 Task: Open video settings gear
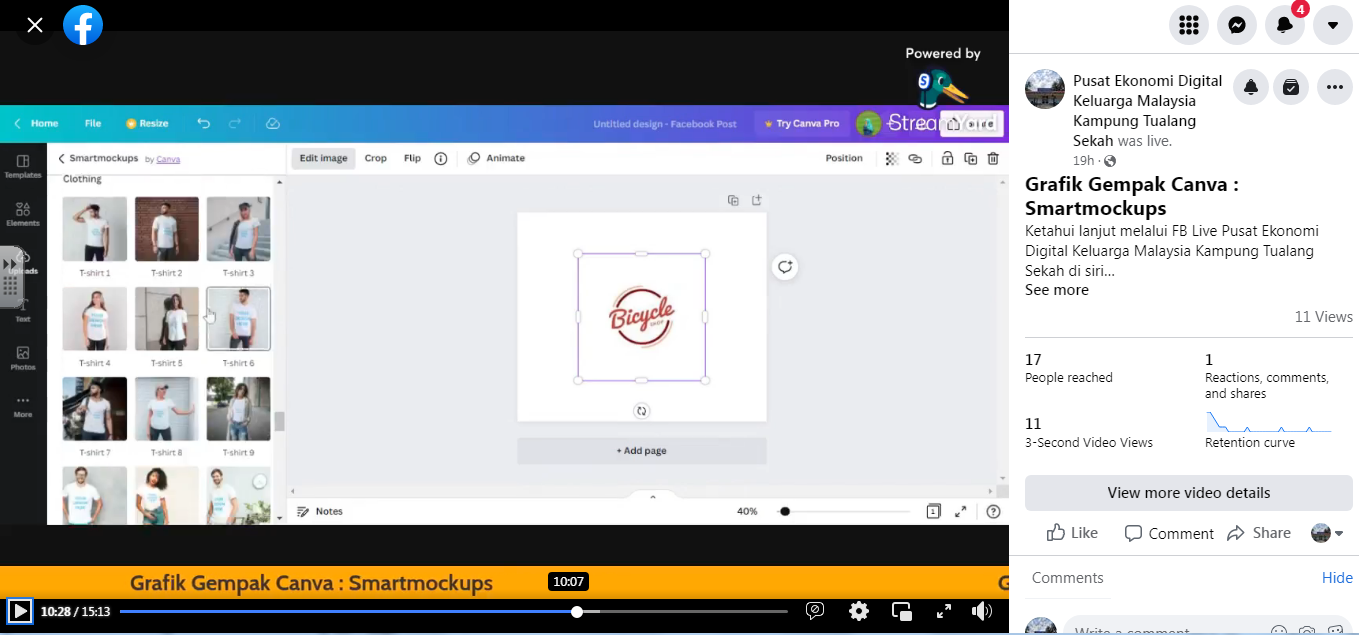[859, 611]
